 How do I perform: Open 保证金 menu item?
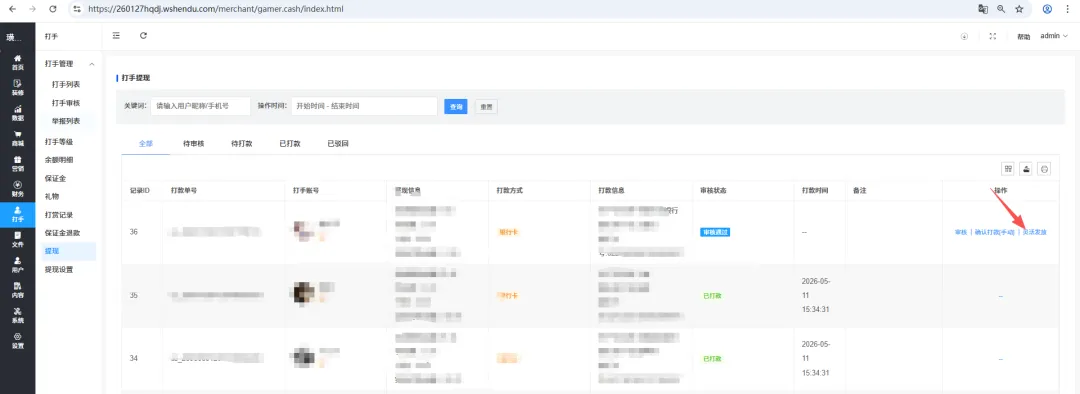tap(56, 178)
